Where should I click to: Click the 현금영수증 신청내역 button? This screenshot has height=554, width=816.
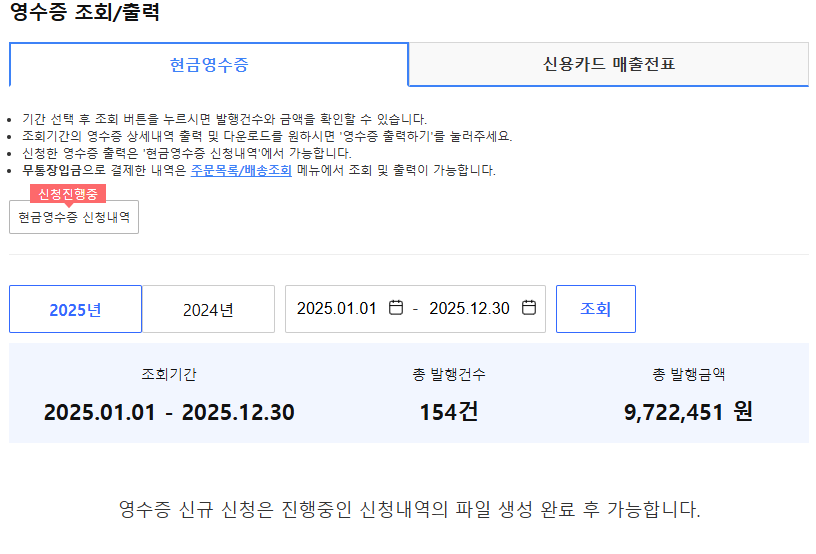point(74,217)
